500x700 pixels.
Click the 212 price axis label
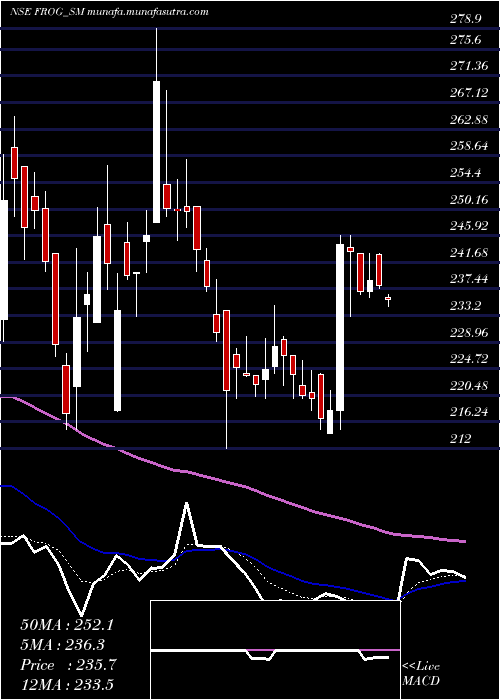459,438
